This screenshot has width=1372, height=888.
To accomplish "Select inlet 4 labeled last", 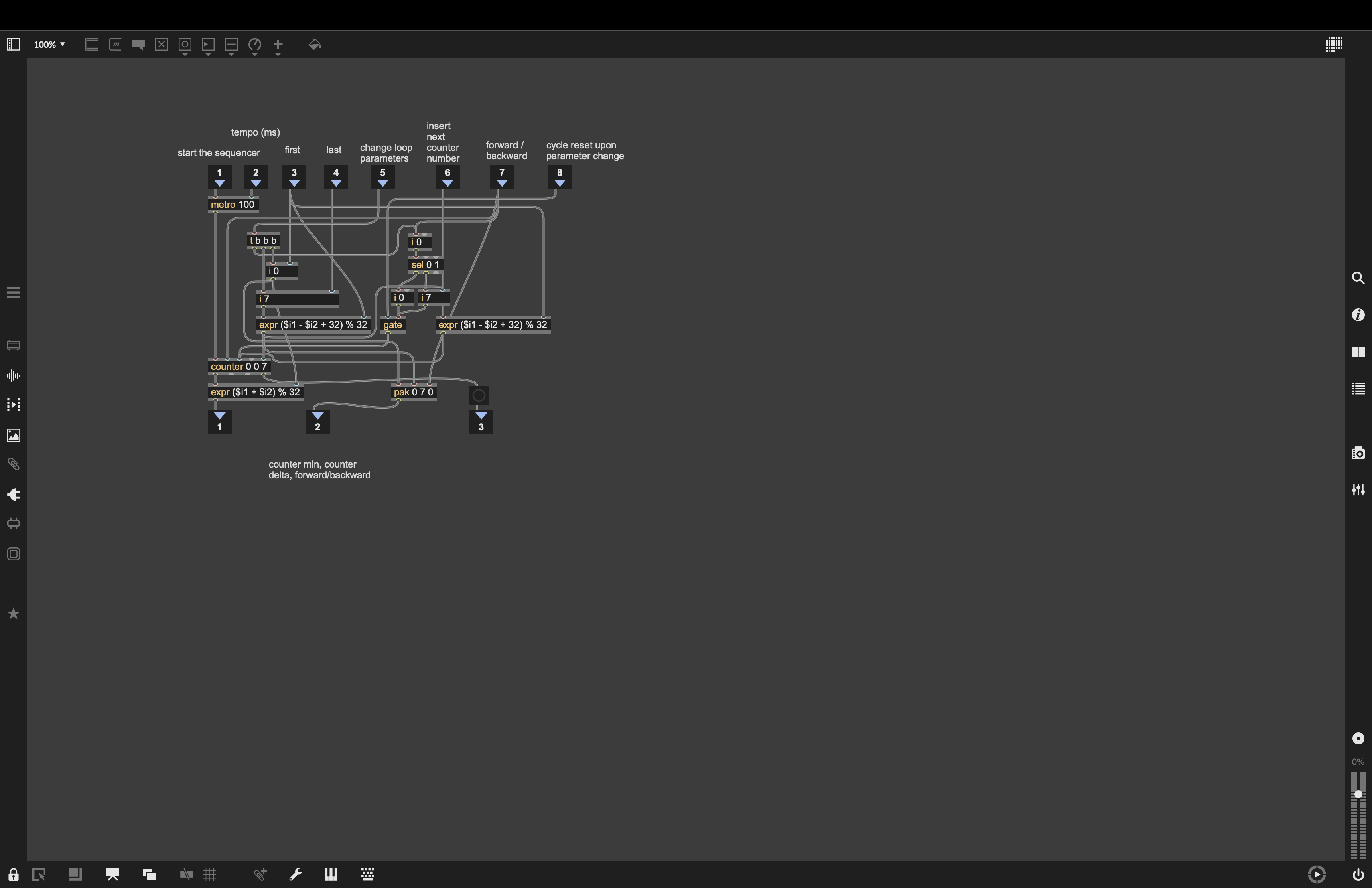I will click(336, 178).
